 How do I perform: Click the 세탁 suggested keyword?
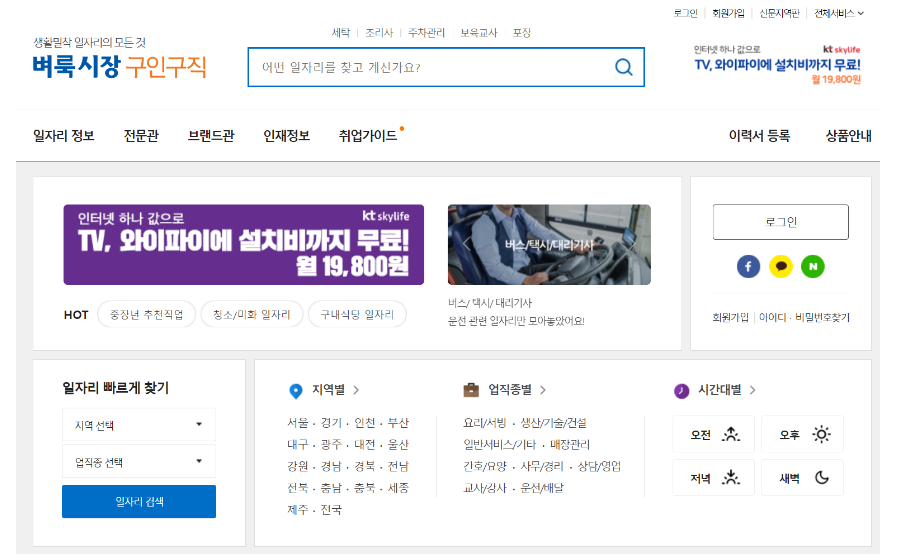341,33
